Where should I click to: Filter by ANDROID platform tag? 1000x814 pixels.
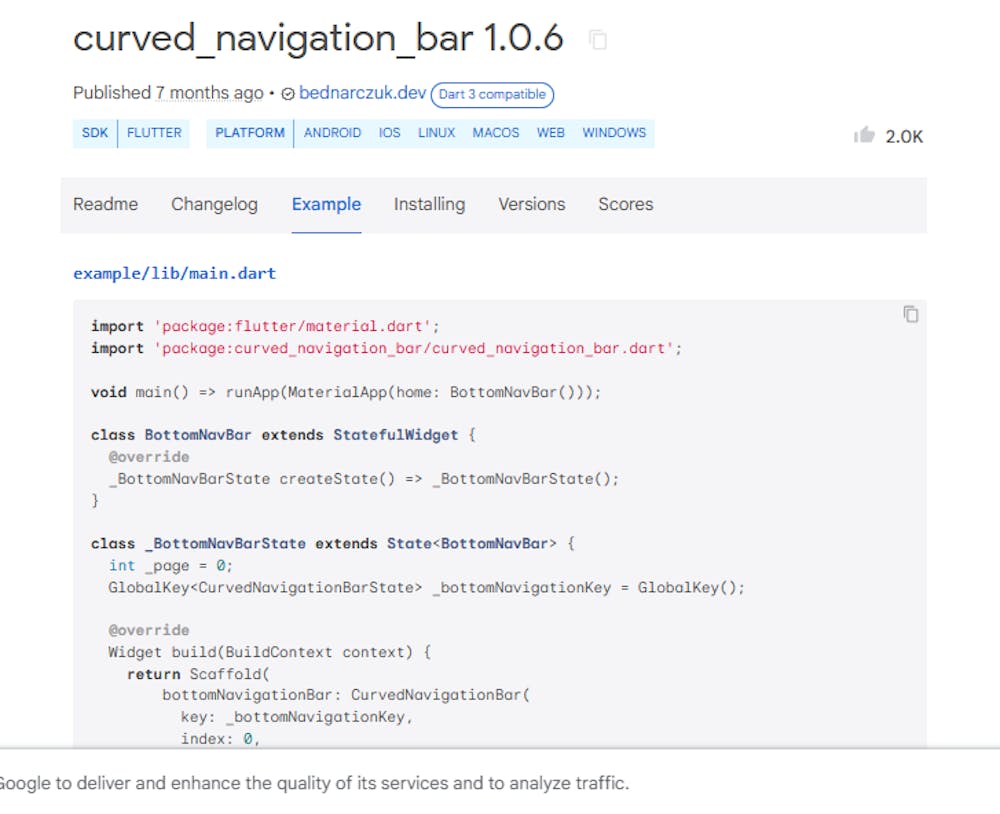click(332, 133)
